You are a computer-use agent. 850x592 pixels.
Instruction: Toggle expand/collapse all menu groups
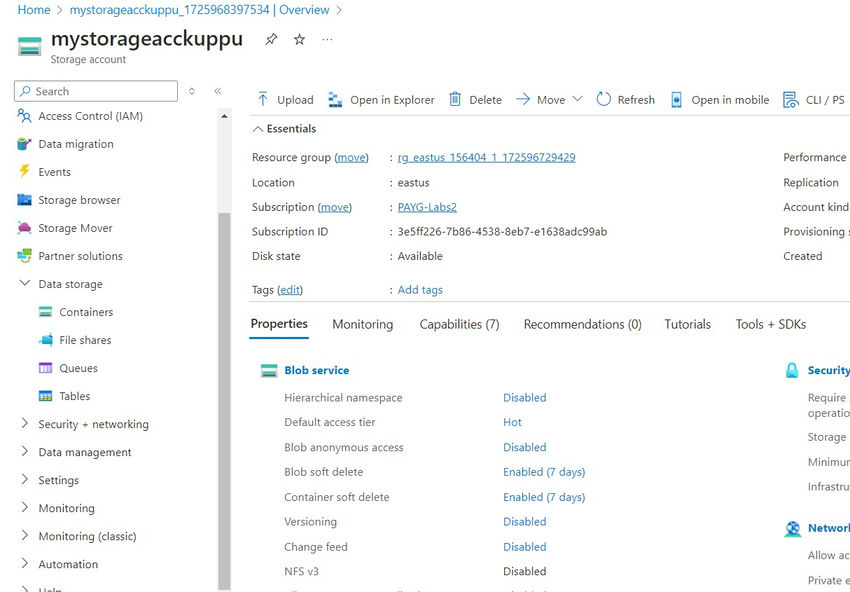pyautogui.click(x=191, y=91)
